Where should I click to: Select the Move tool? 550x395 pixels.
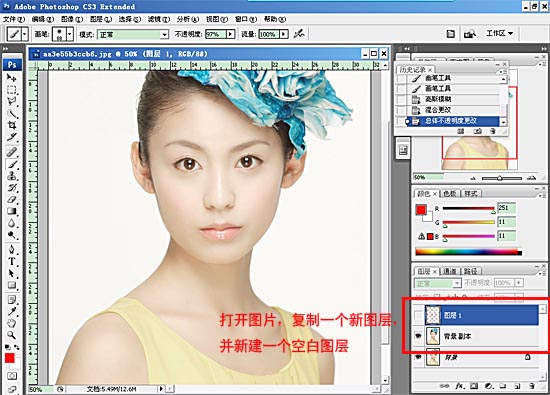tap(12, 78)
